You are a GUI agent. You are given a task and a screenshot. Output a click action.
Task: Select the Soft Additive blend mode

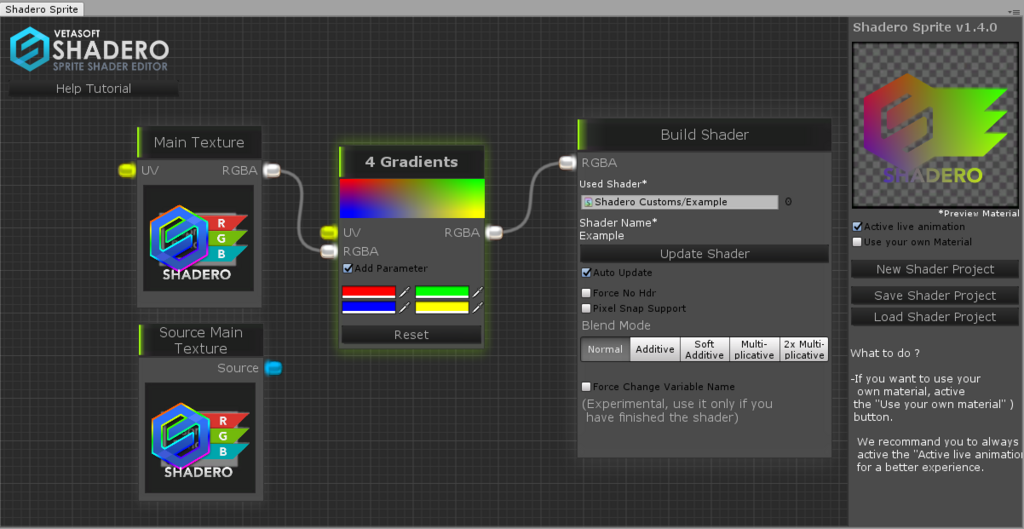705,349
